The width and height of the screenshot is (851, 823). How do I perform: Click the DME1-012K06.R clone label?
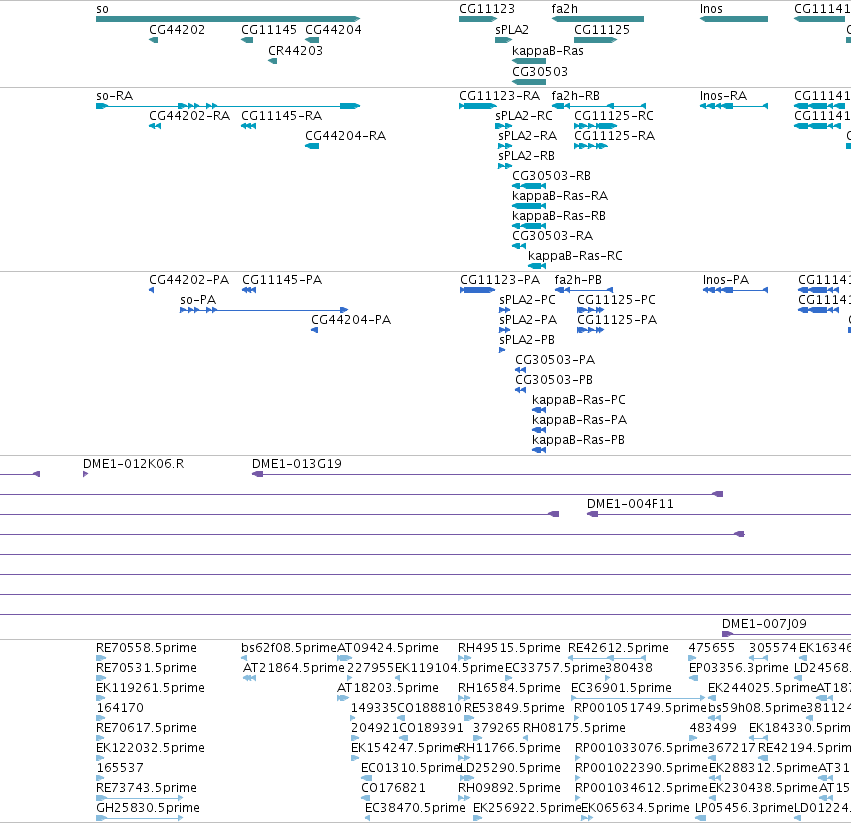pyautogui.click(x=133, y=464)
